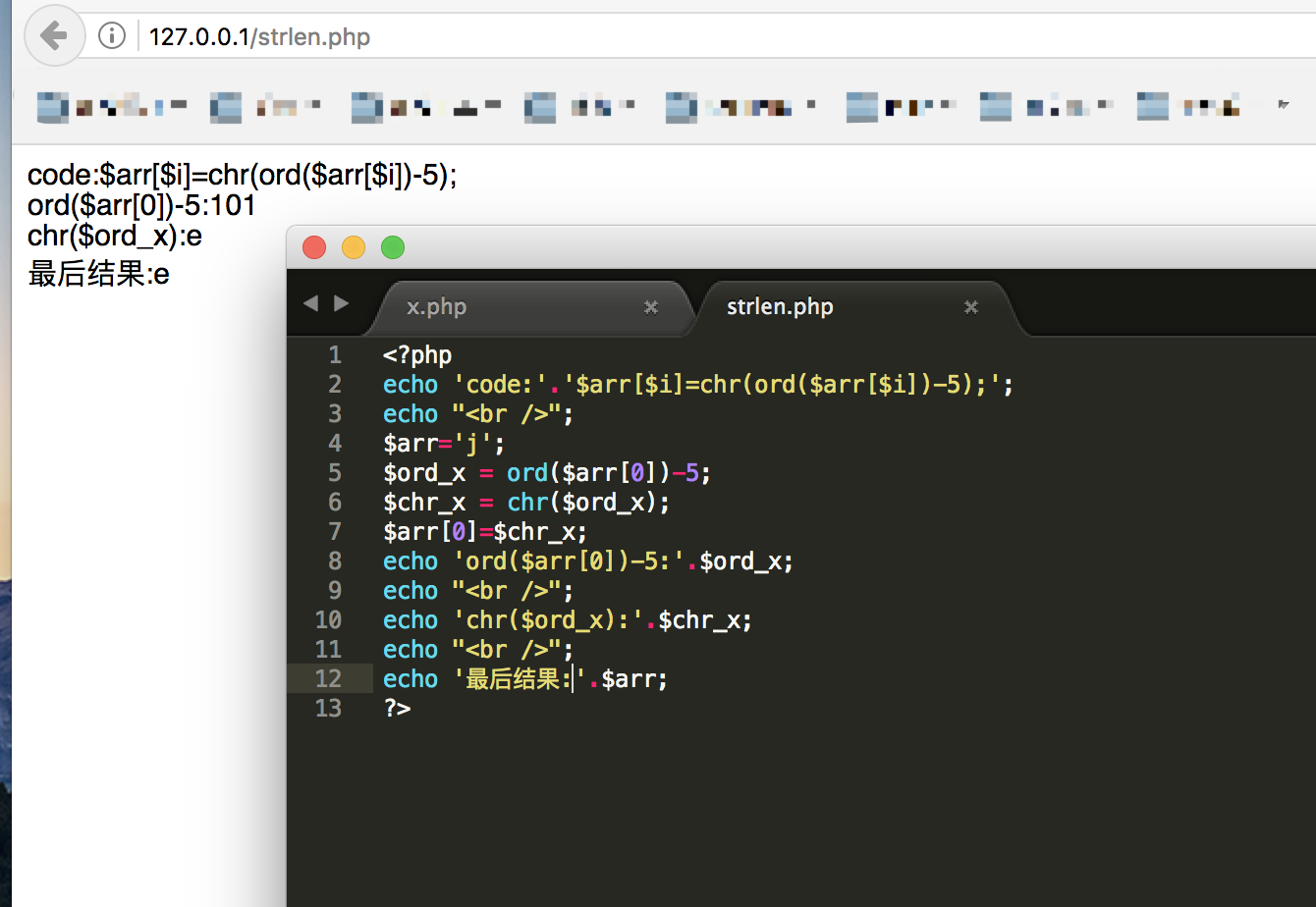The height and width of the screenshot is (907, 1316).
Task: Place cursor on echo 'ord($arr[0])-5:'.$ord_x; line
Action: point(588,561)
